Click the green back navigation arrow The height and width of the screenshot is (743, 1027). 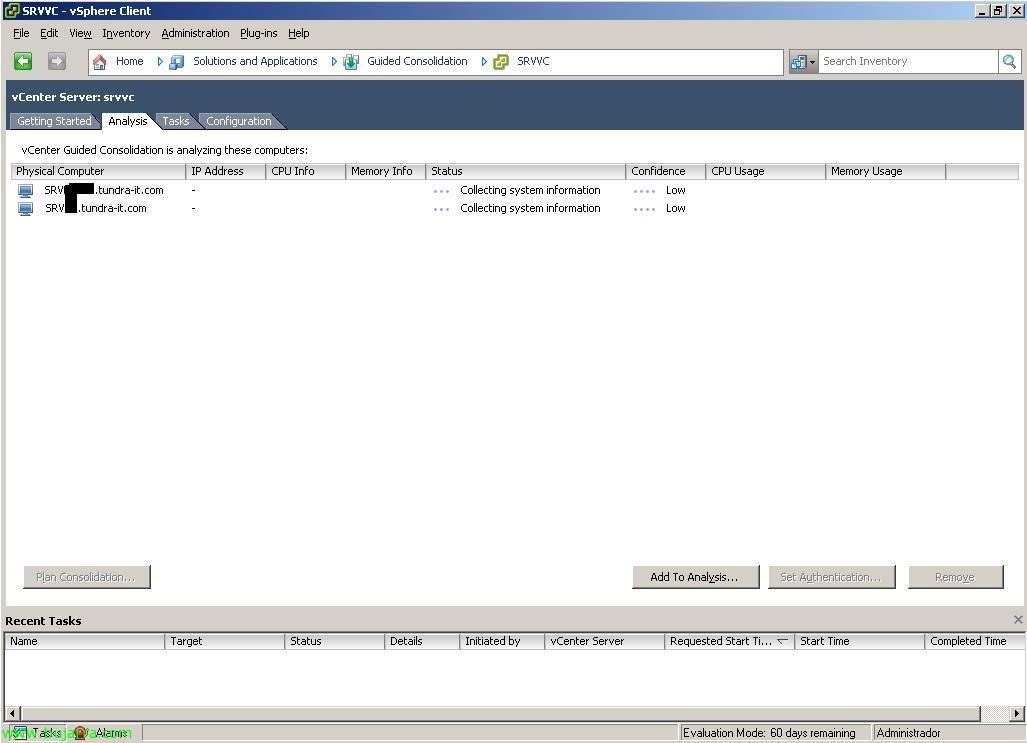pos(23,61)
